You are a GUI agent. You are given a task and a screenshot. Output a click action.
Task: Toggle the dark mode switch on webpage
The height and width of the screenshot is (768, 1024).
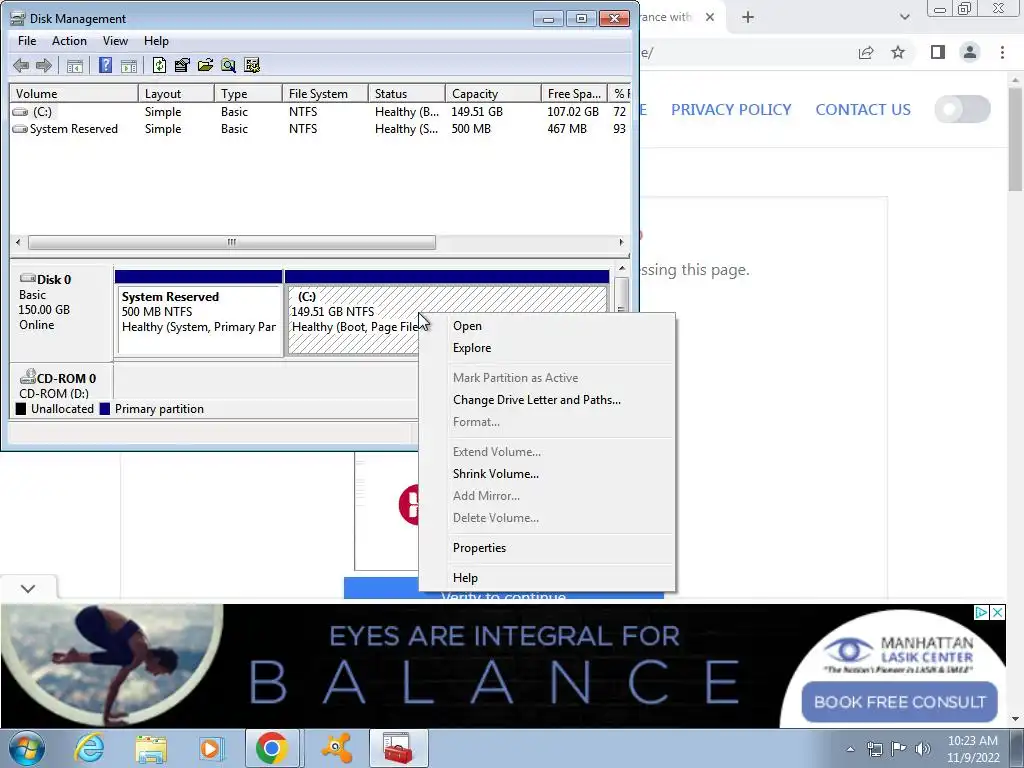click(963, 109)
